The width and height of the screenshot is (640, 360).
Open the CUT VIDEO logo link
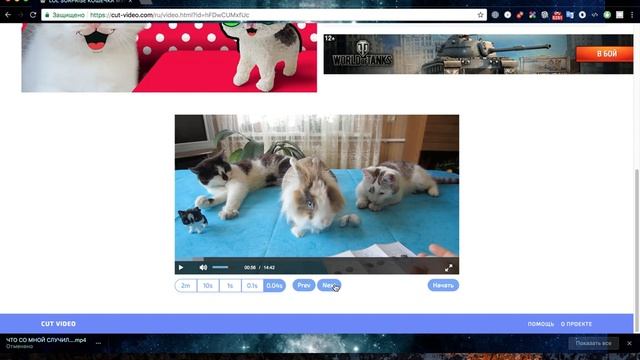tap(58, 324)
